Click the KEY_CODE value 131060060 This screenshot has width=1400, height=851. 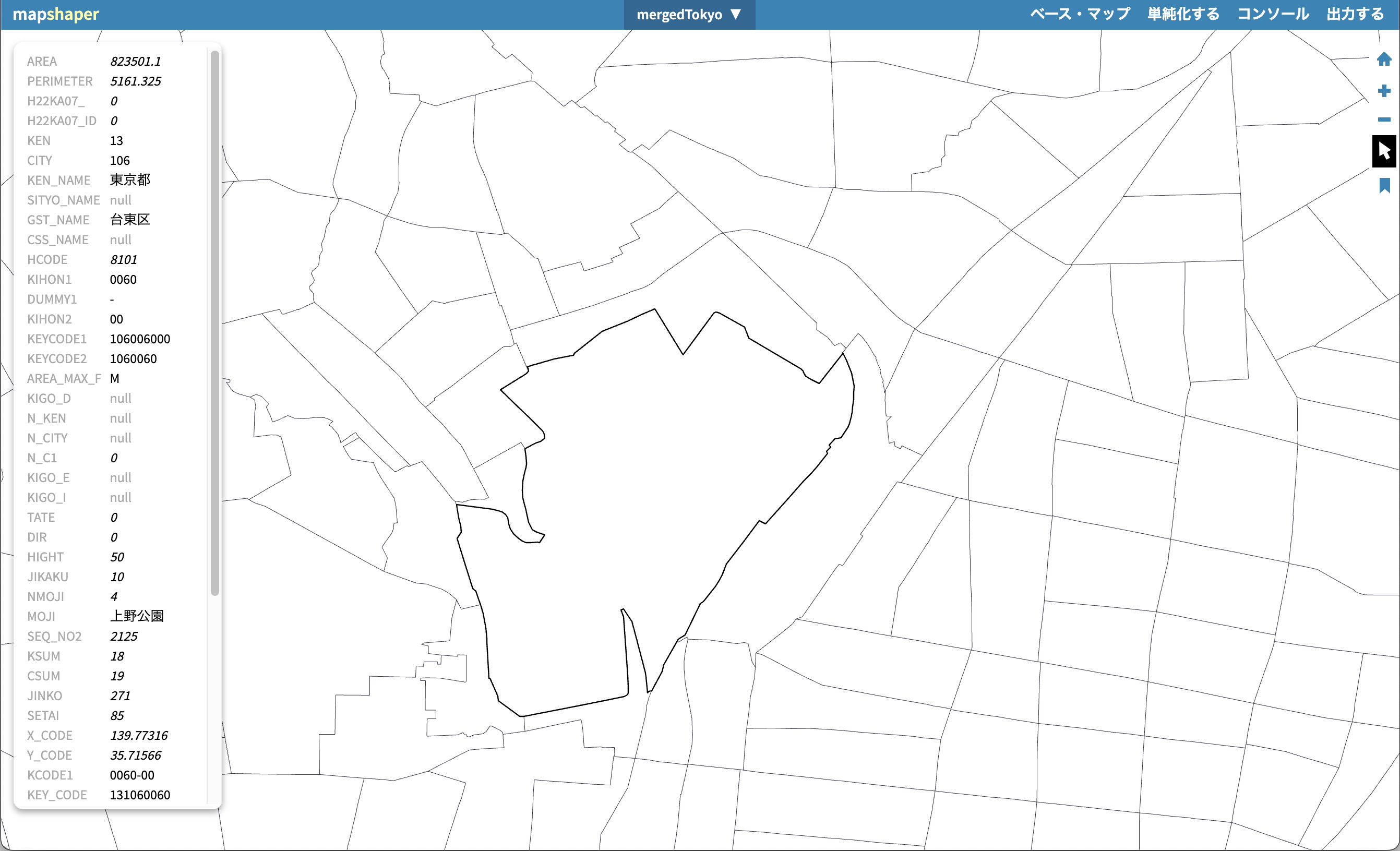pyautogui.click(x=140, y=795)
